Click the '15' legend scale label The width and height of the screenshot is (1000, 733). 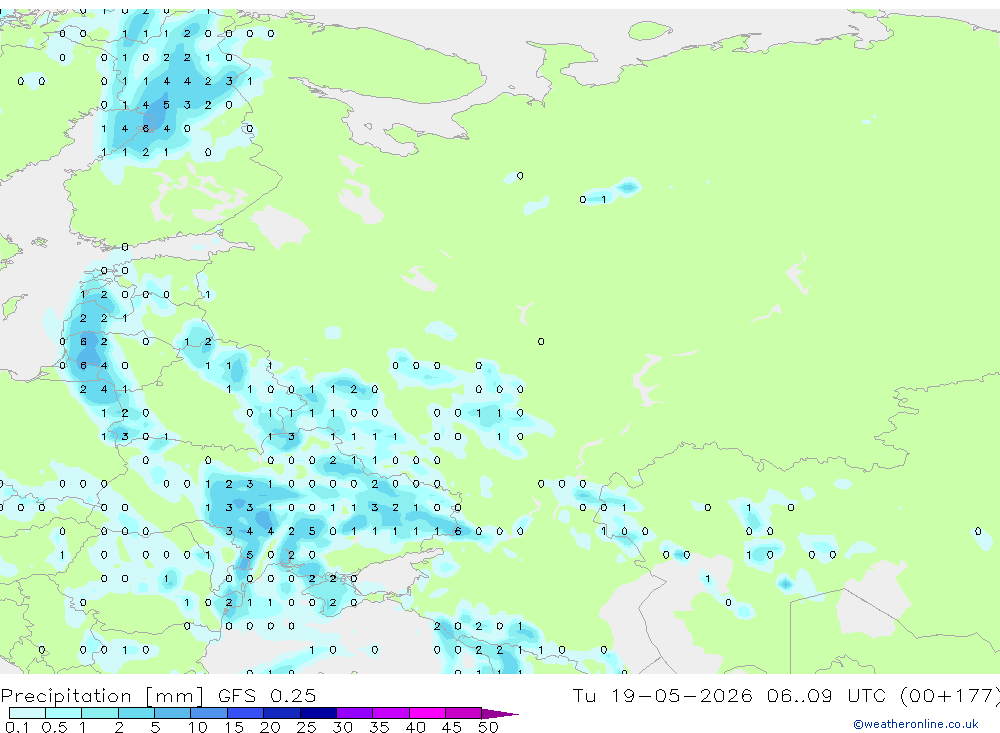[x=234, y=727]
